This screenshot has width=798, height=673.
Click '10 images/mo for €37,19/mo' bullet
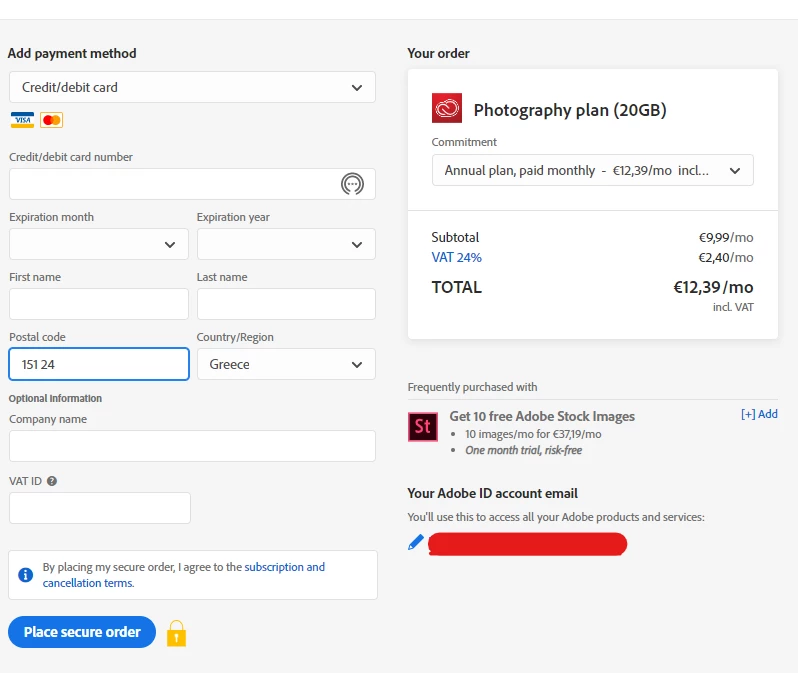[x=533, y=434]
